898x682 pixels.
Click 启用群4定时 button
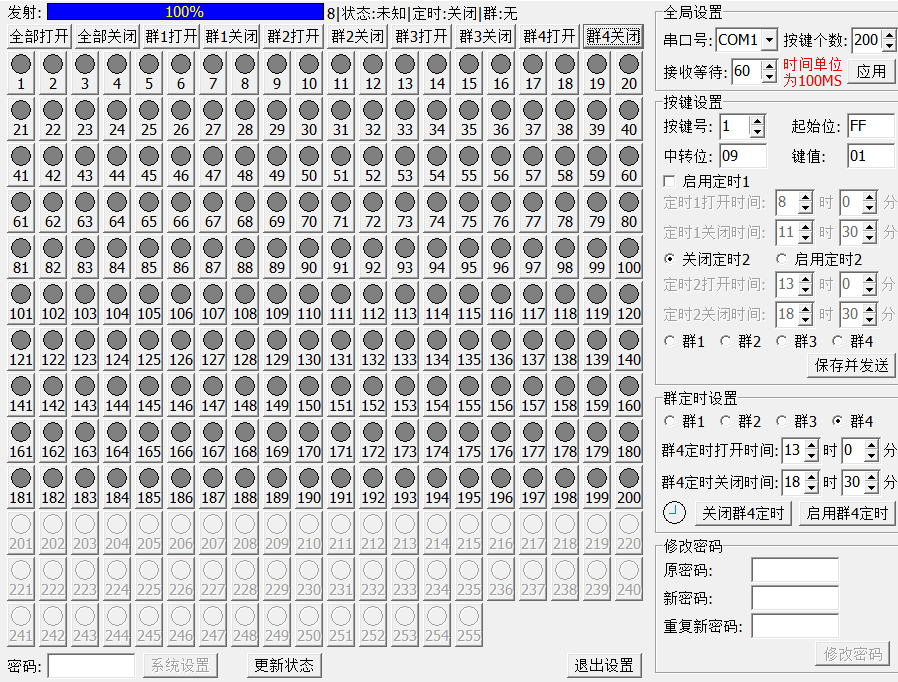[847, 513]
